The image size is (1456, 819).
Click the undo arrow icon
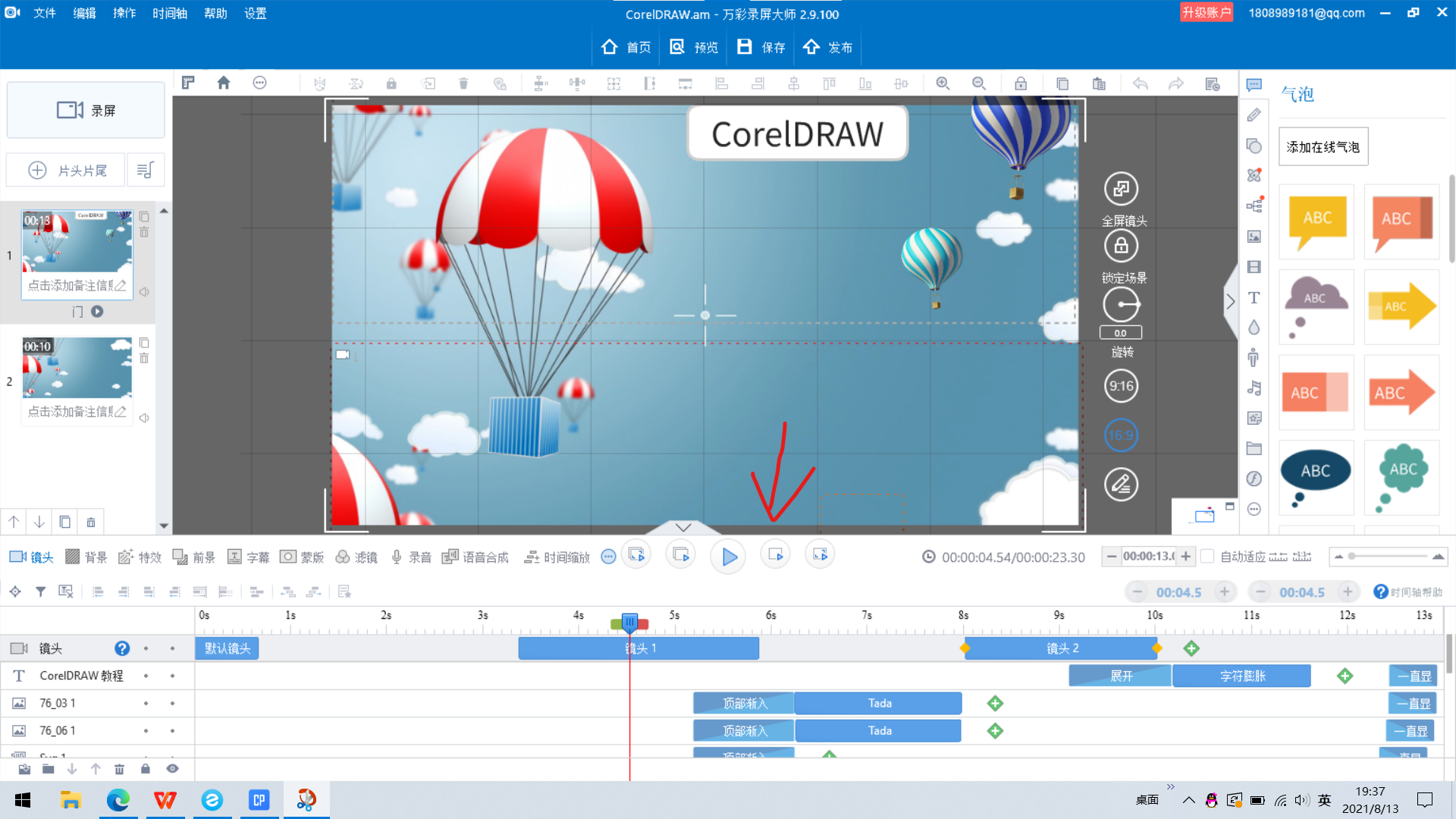pos(1140,83)
